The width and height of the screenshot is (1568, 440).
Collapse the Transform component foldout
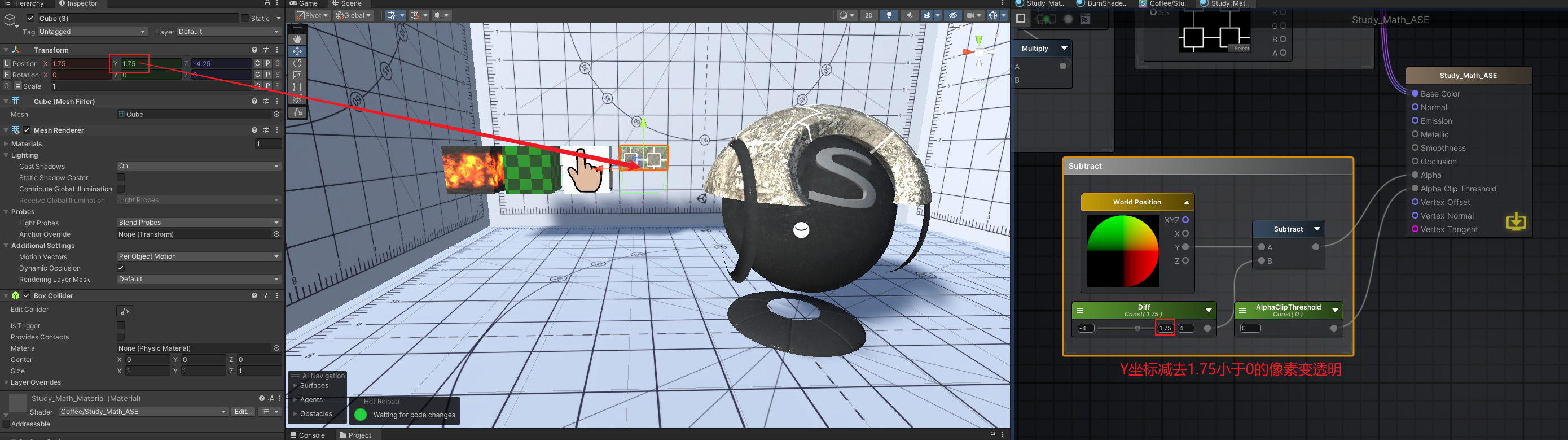tap(6, 50)
